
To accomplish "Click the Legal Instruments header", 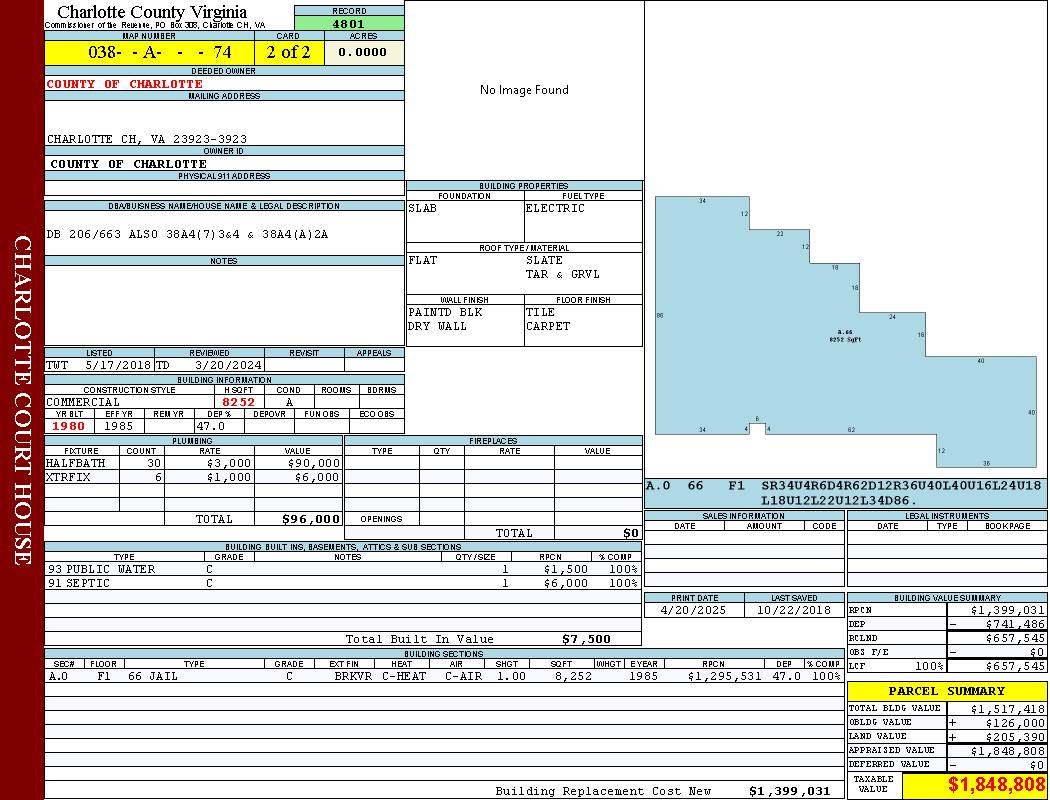I will [x=947, y=516].
